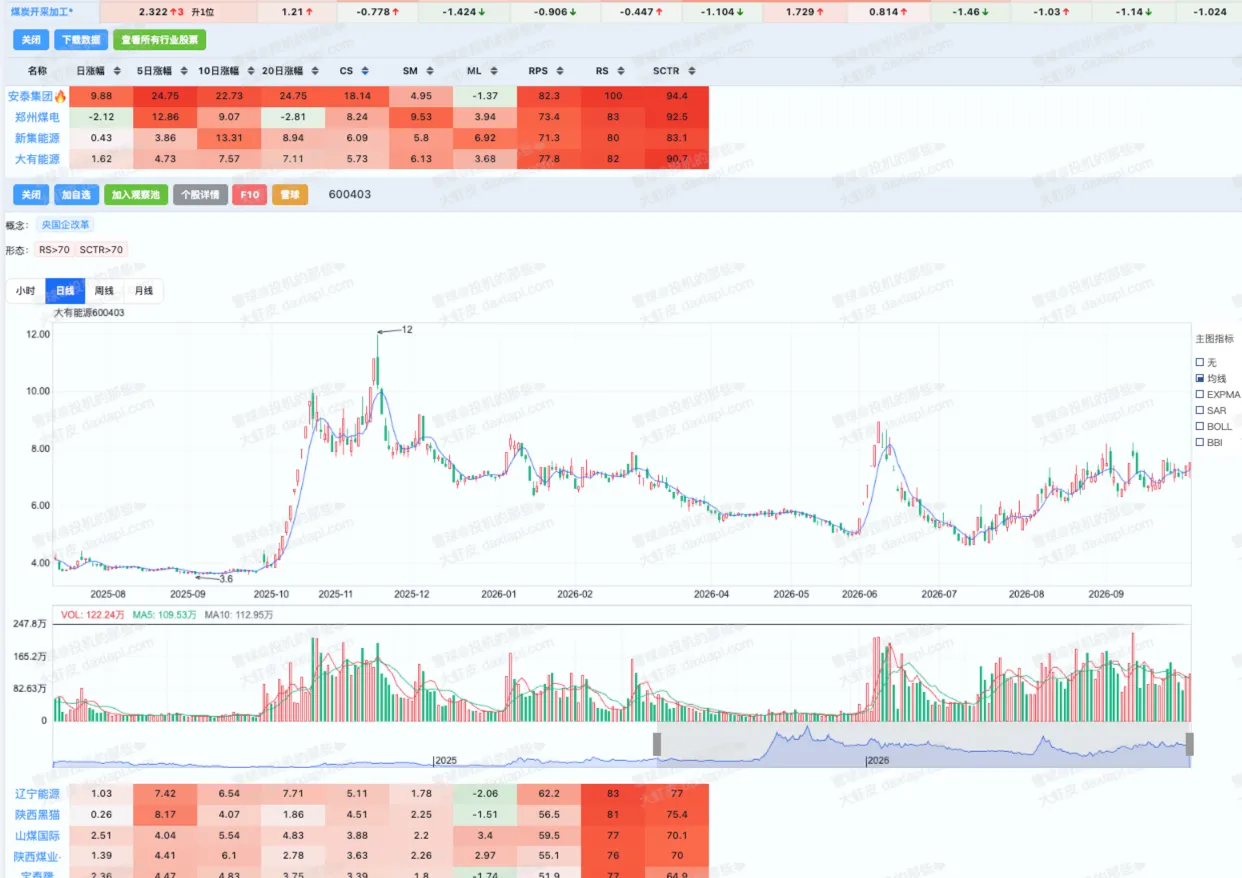Click the 加入观察池 button
1242x878 pixels.
[x=136, y=194]
